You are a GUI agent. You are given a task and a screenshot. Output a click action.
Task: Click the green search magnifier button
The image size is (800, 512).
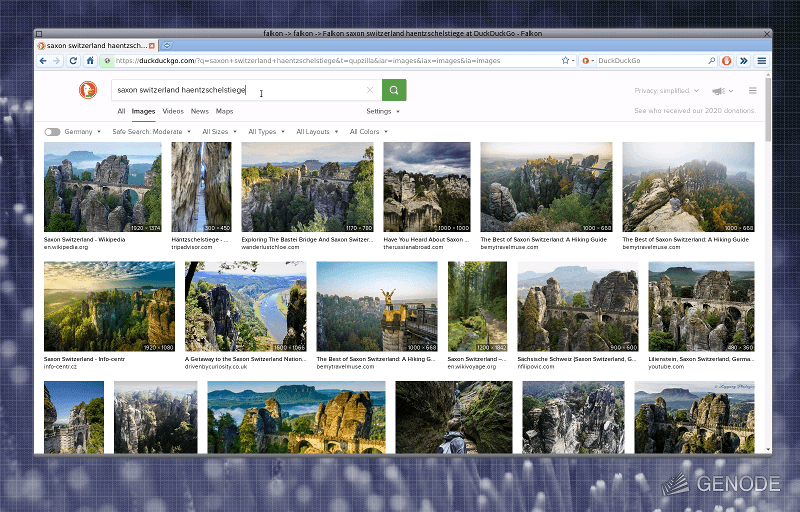point(394,90)
